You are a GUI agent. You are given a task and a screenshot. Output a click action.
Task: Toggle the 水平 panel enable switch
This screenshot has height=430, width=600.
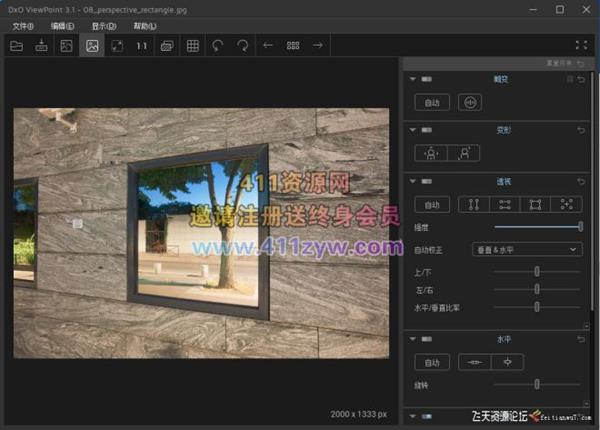427,340
